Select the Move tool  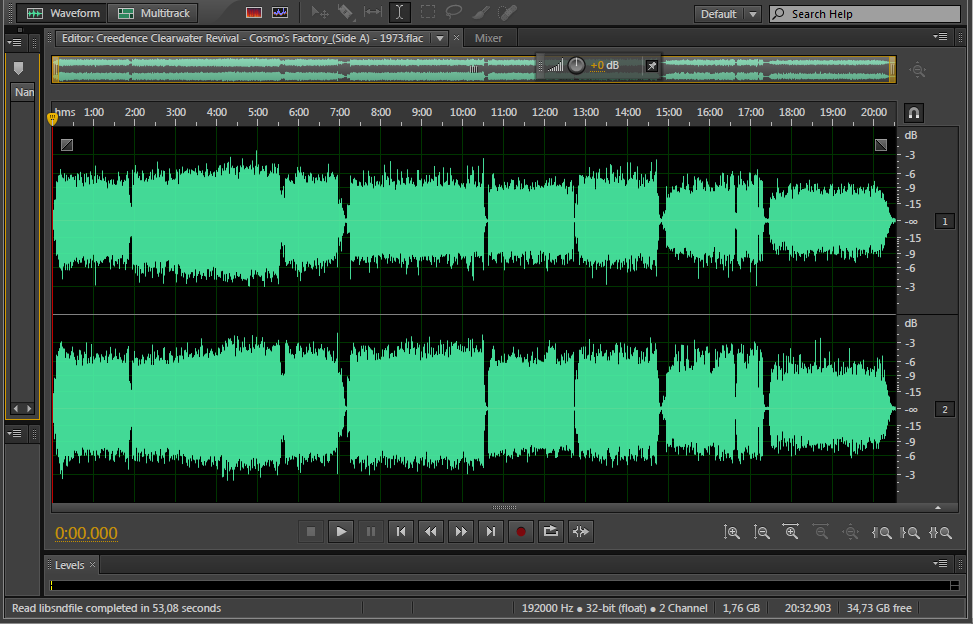tap(320, 12)
